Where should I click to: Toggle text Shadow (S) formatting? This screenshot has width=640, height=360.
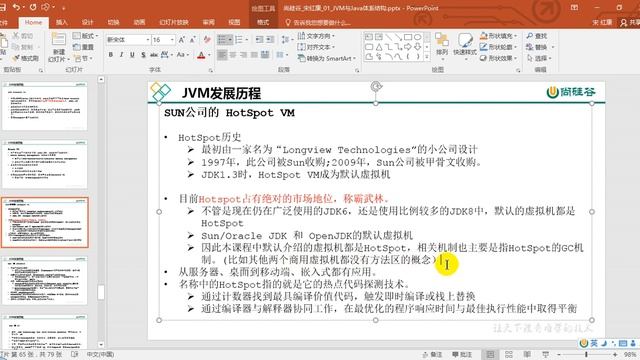tap(143, 55)
